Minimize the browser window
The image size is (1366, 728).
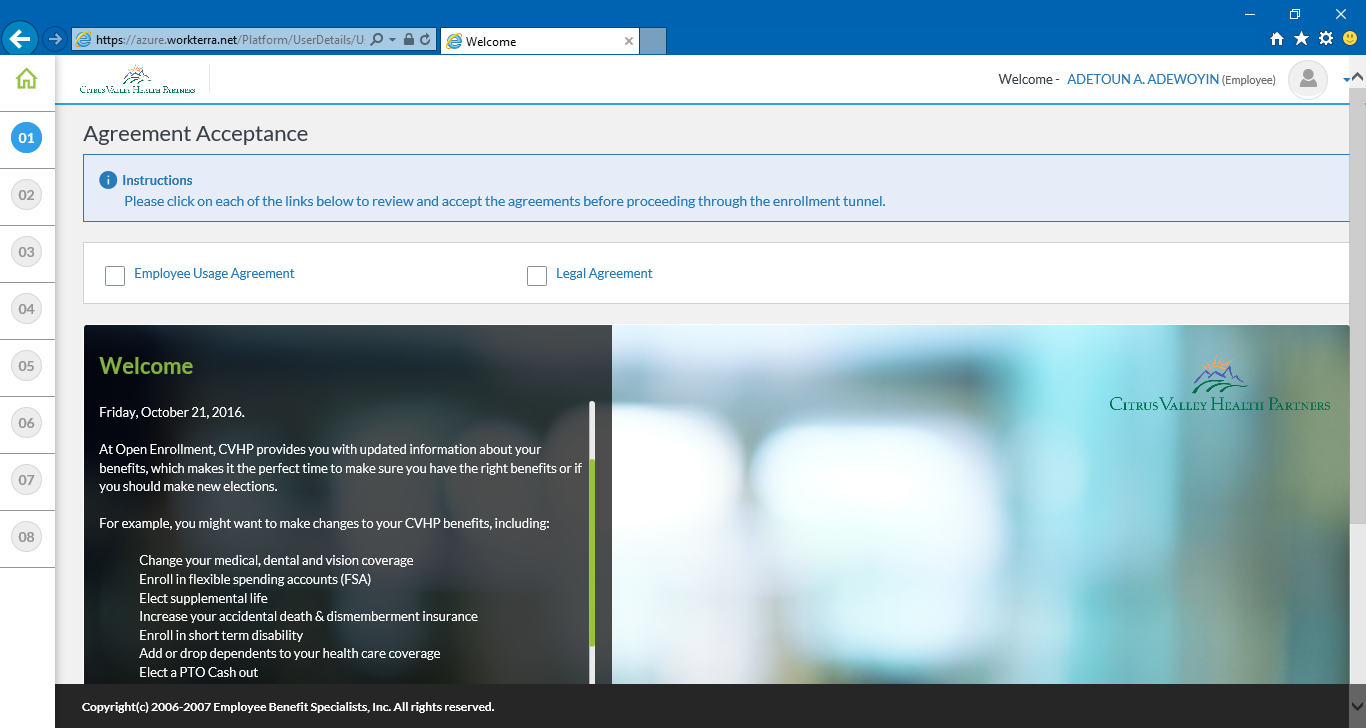pos(1251,14)
